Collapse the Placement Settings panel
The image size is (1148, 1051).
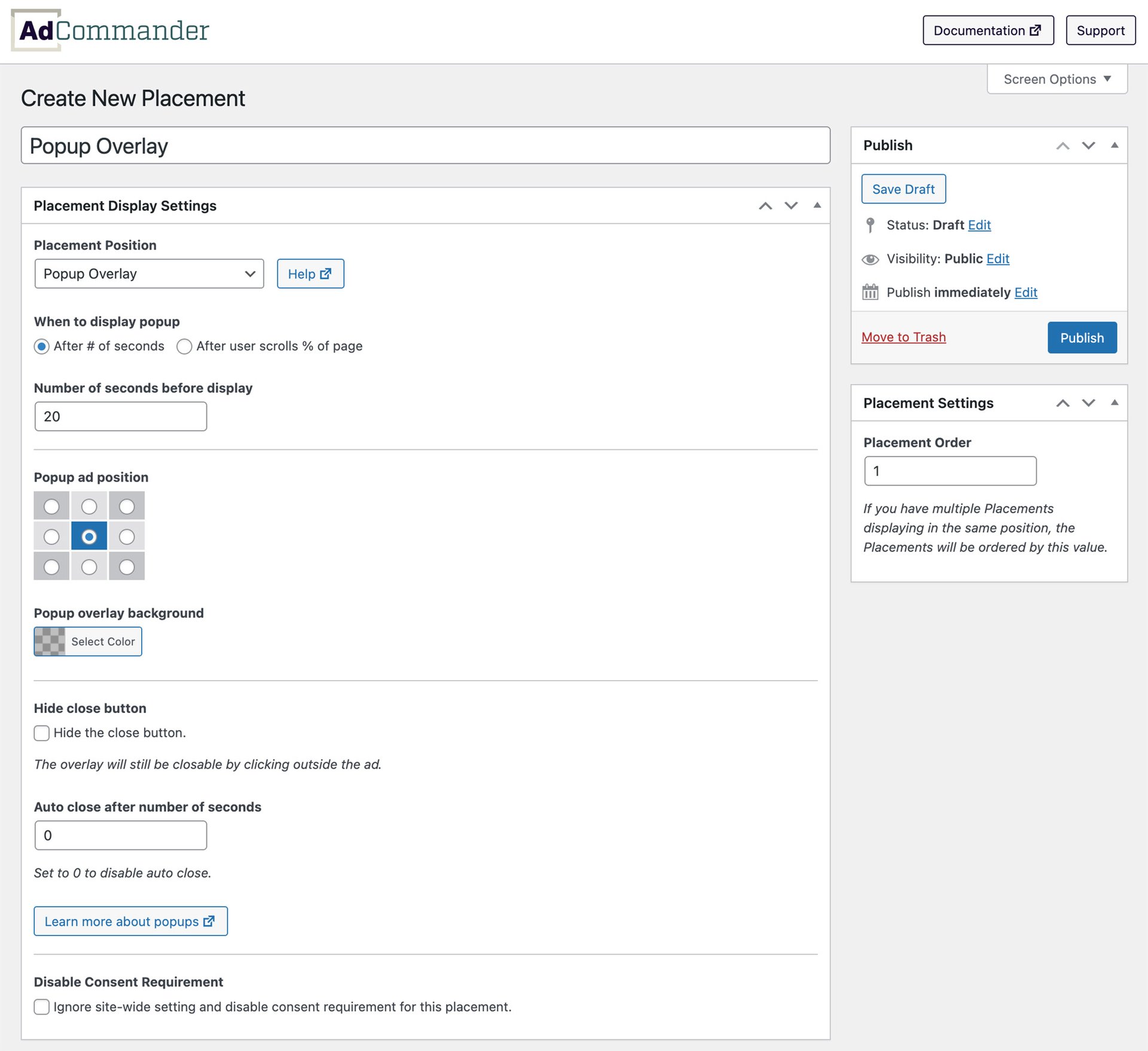click(x=1115, y=402)
